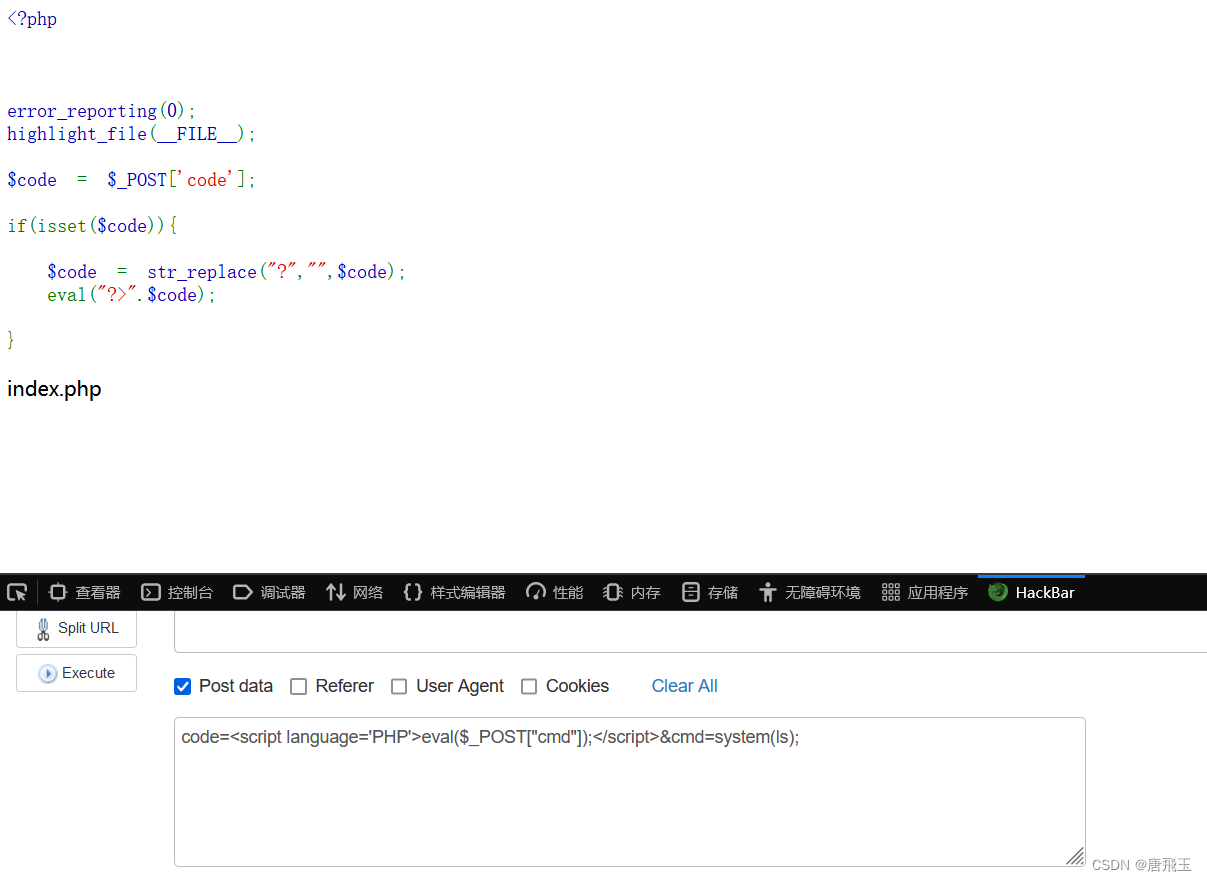The height and width of the screenshot is (881, 1207).
Task: Click the index.php output text
Action: click(x=54, y=389)
